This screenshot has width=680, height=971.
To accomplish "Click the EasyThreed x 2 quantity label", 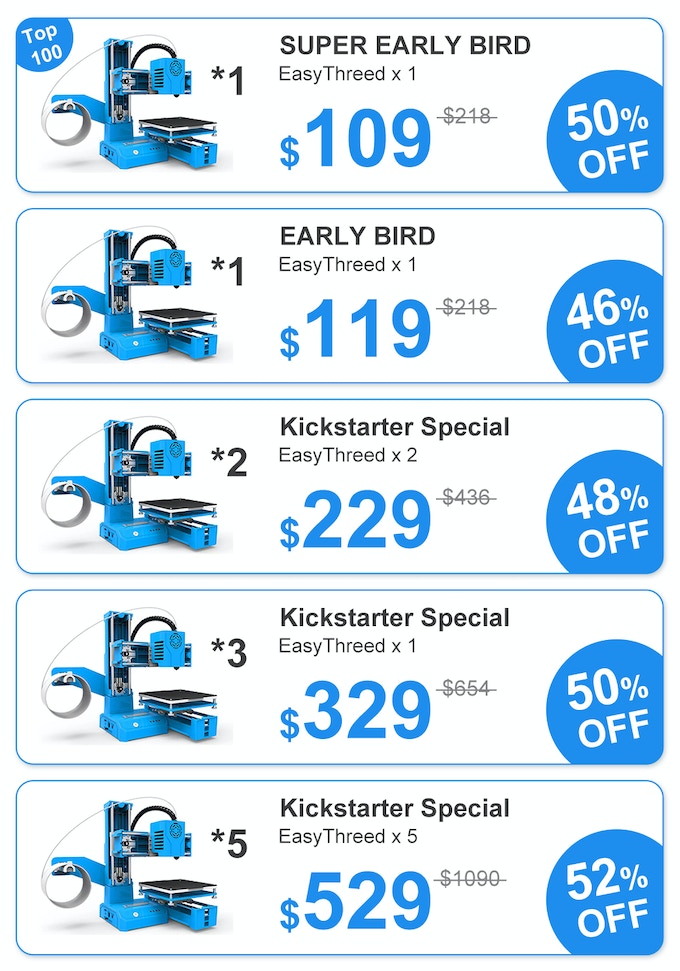I will (348, 456).
